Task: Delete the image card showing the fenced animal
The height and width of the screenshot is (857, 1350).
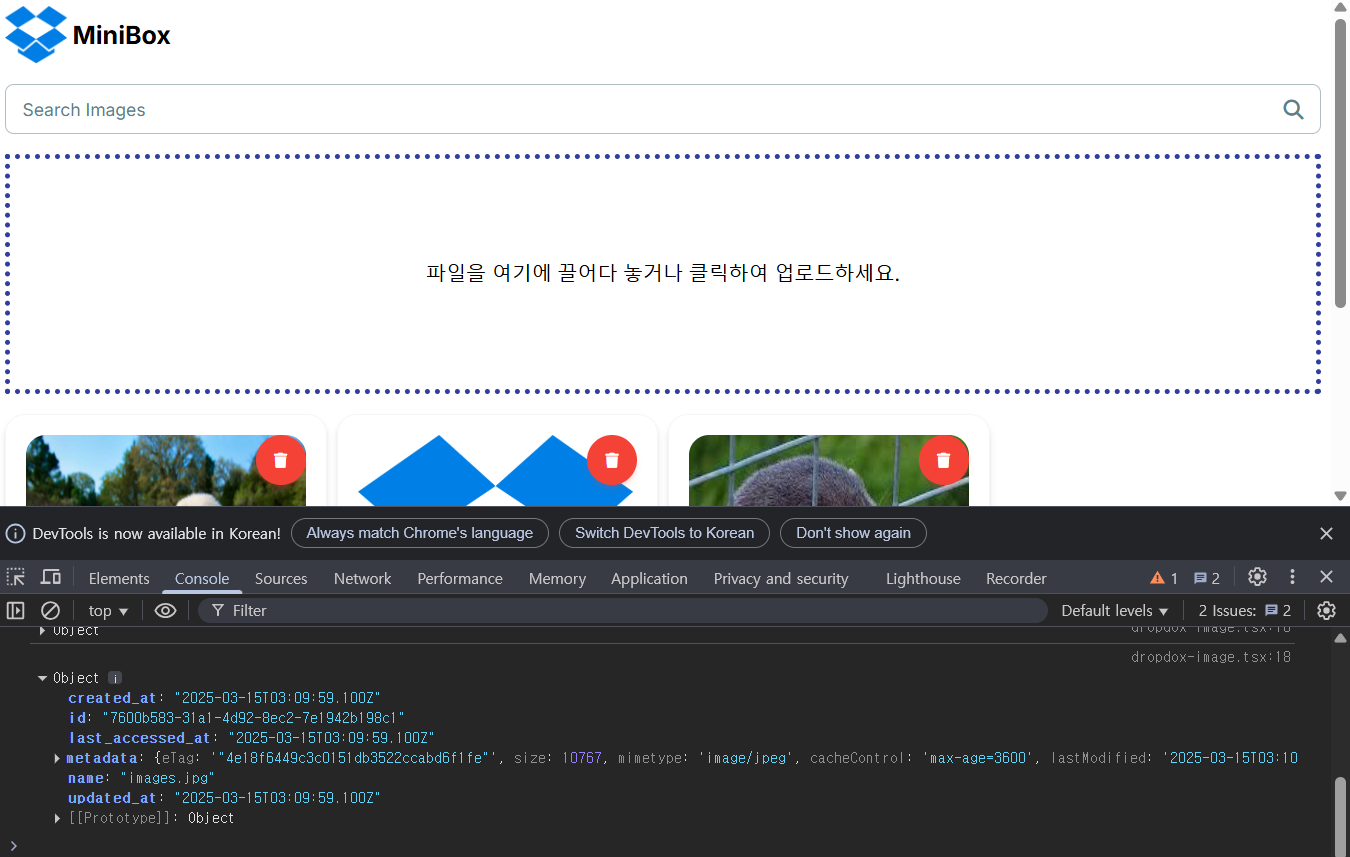Action: (943, 460)
